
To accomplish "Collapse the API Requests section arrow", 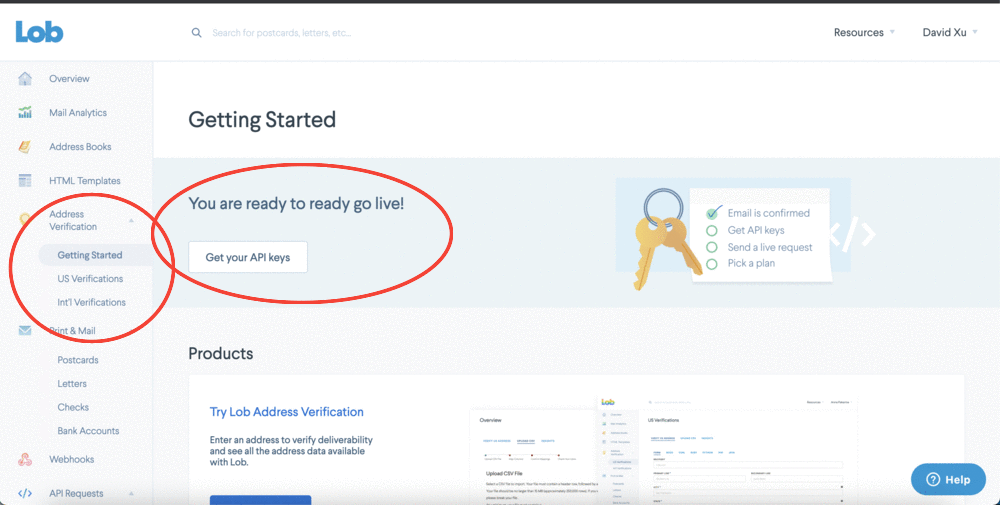I will [131, 493].
